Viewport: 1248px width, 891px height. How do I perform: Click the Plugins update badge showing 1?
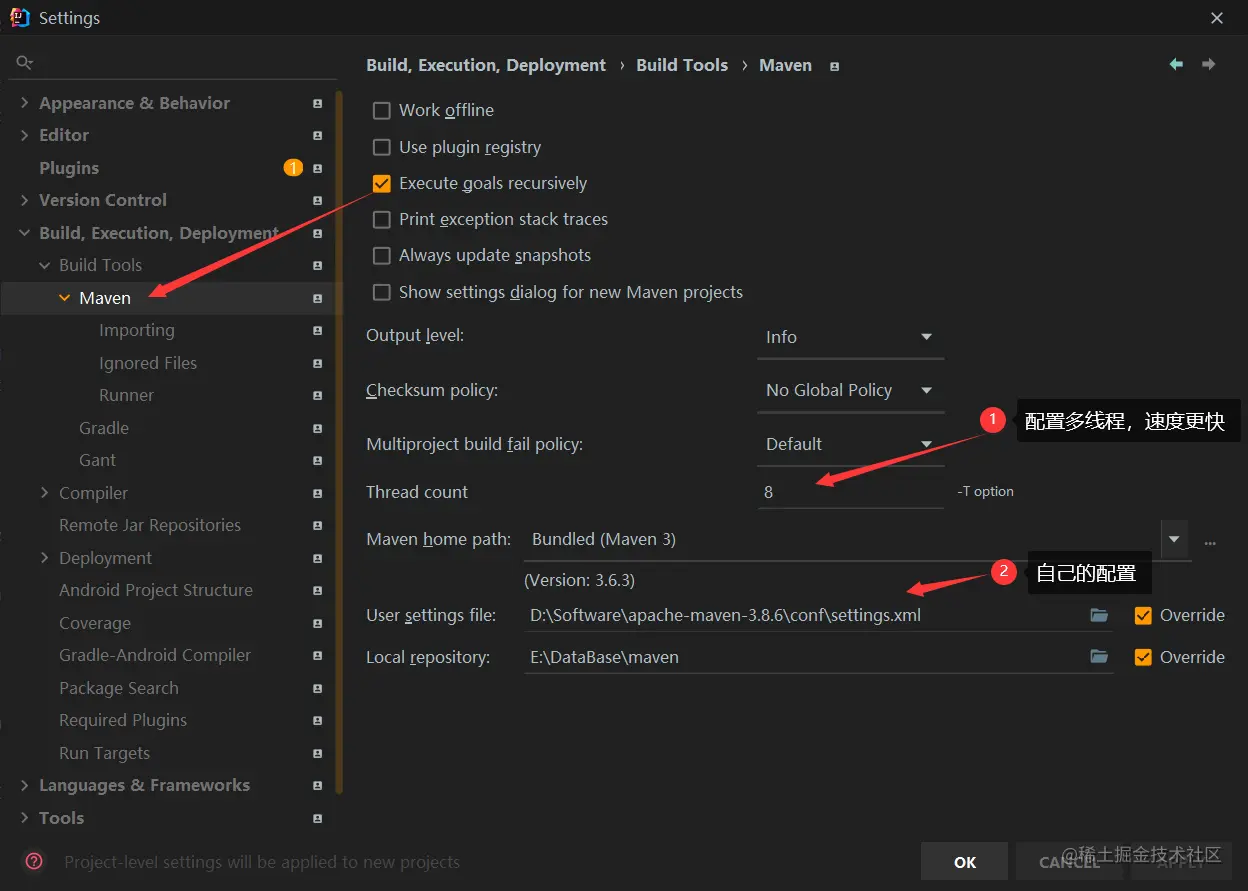coord(293,168)
